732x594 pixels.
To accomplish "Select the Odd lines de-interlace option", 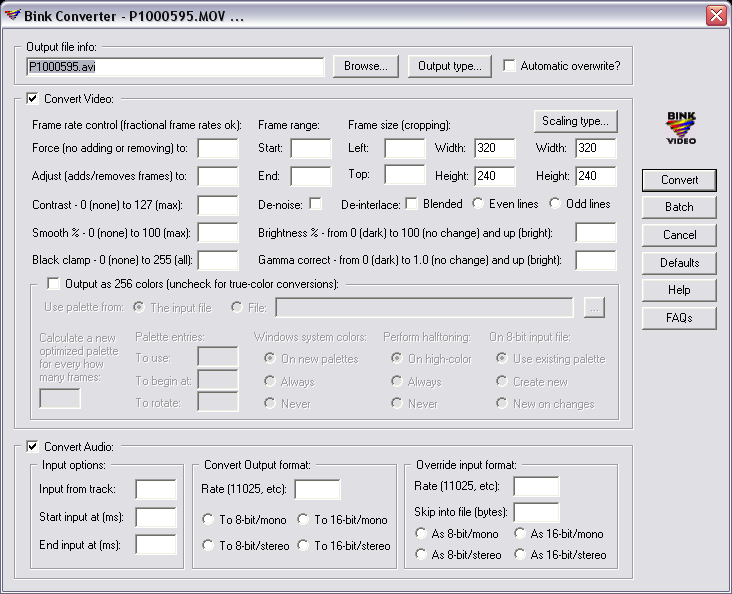I will click(555, 204).
